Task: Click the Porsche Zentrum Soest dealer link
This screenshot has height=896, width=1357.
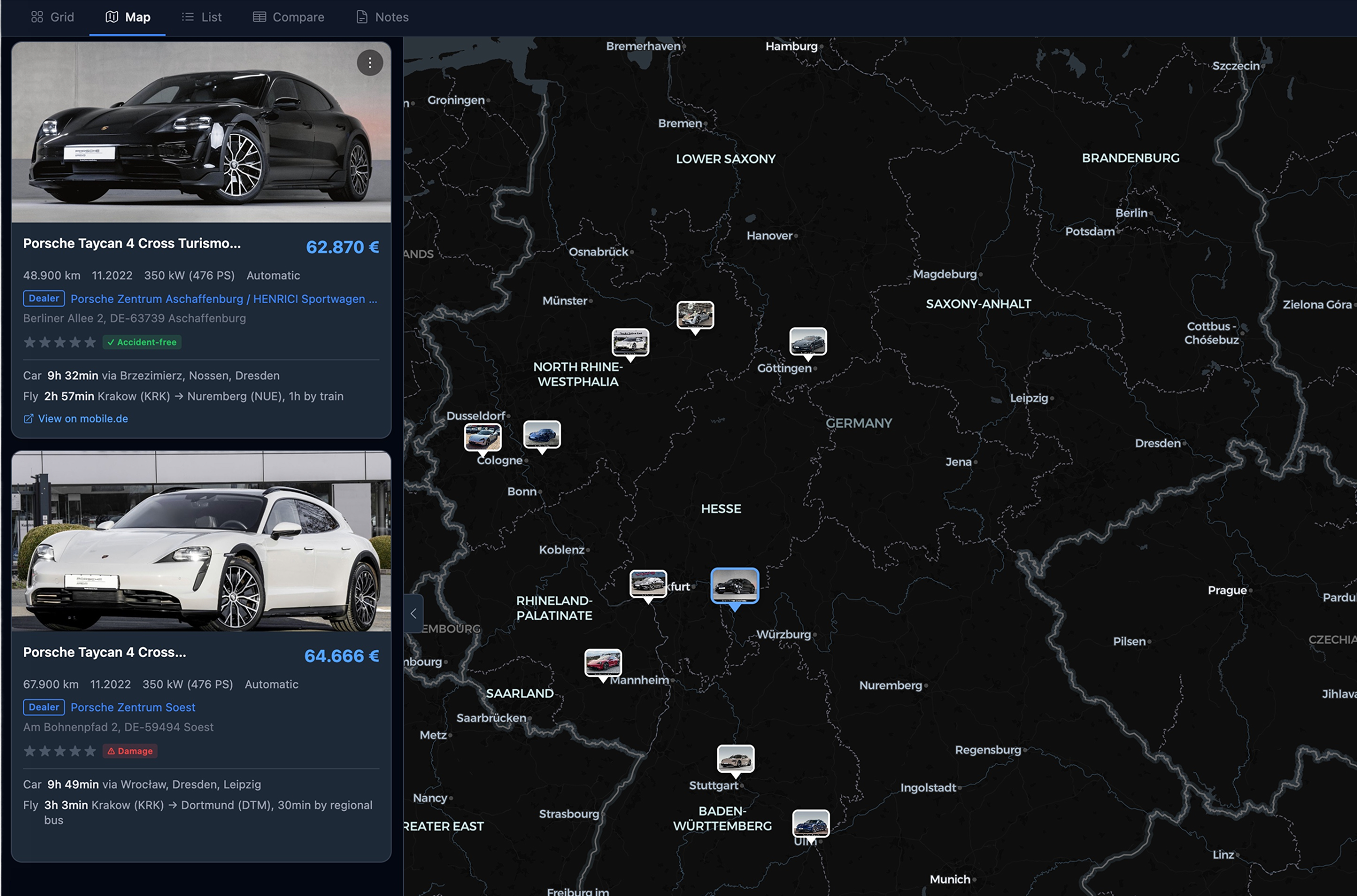Action: click(133, 707)
